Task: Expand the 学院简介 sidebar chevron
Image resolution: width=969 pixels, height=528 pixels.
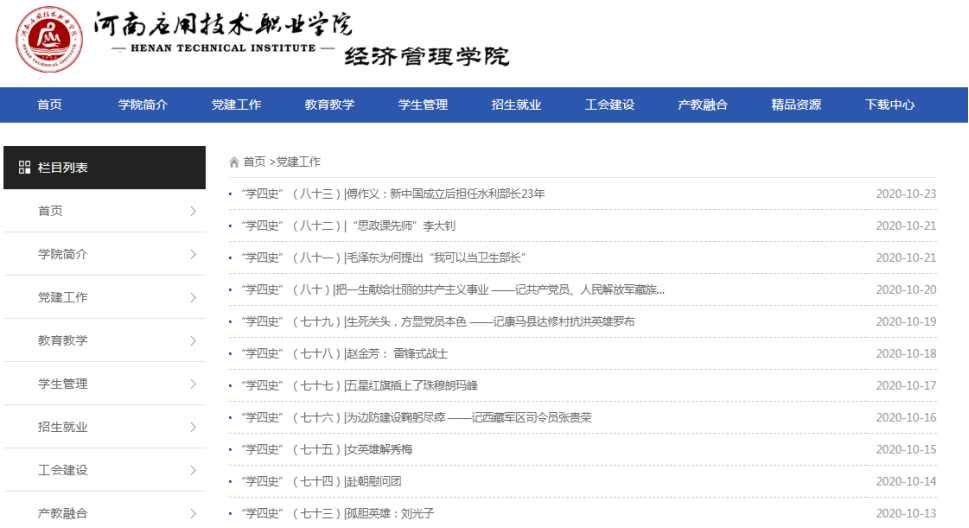Action: [193, 255]
